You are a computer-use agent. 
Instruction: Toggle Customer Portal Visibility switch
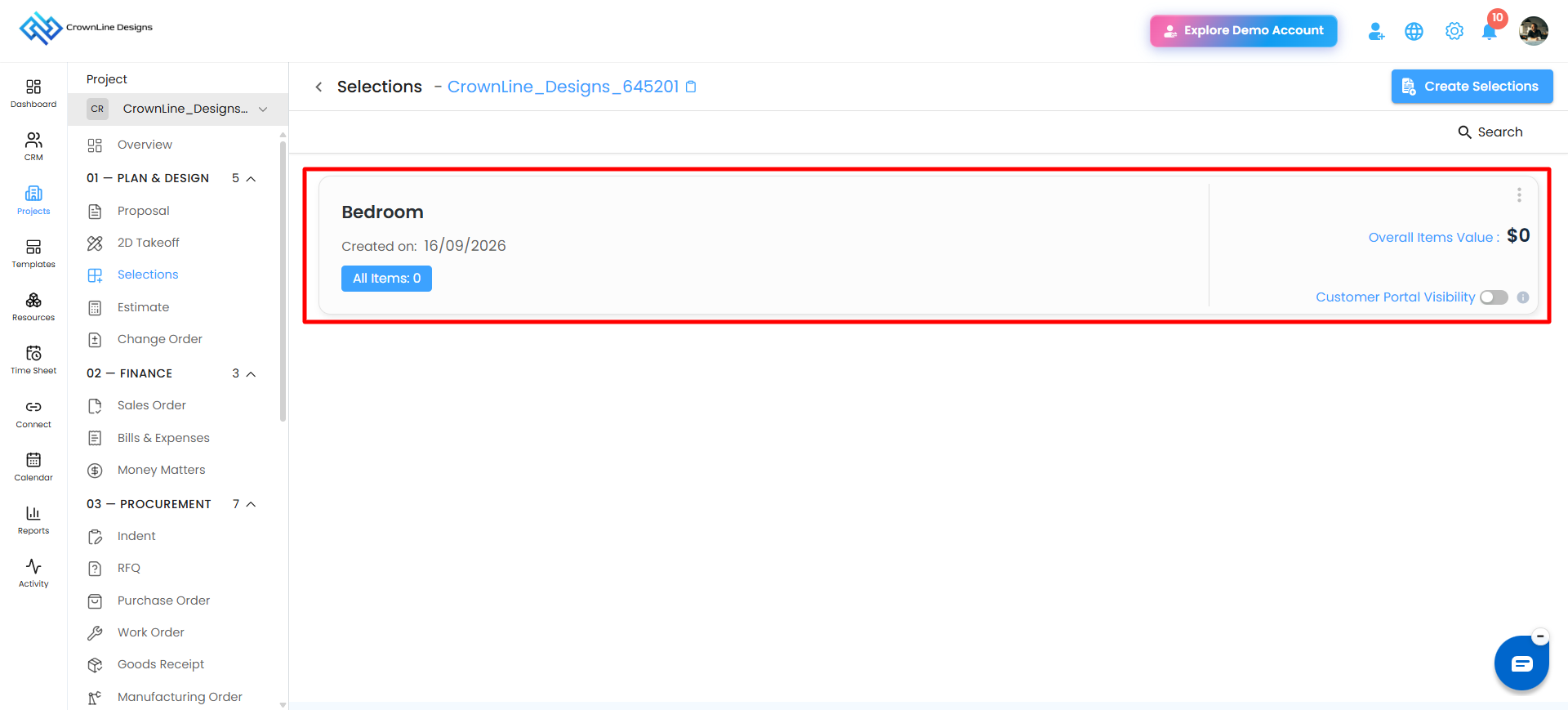[1494, 297]
